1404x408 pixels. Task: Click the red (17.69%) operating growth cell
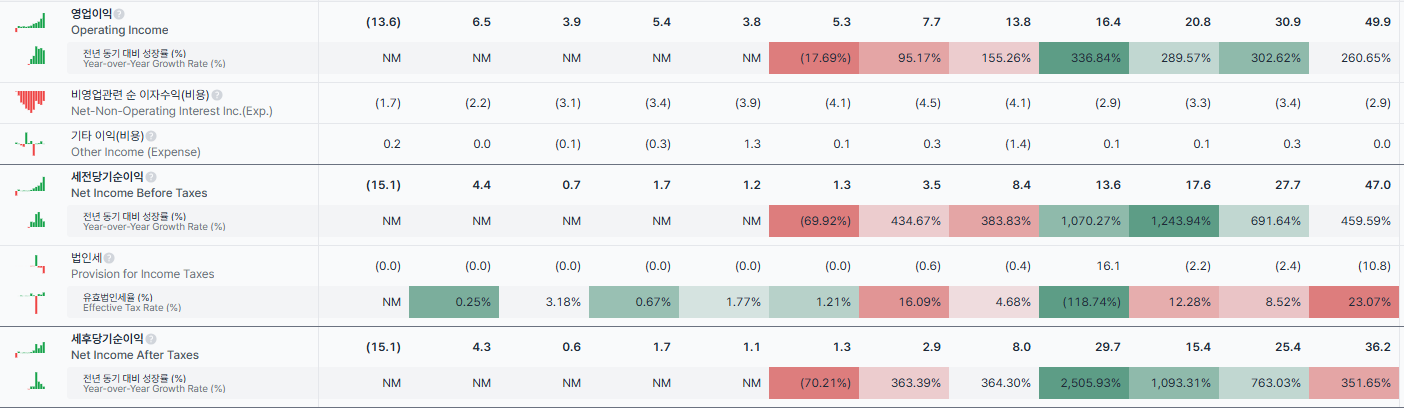814,58
